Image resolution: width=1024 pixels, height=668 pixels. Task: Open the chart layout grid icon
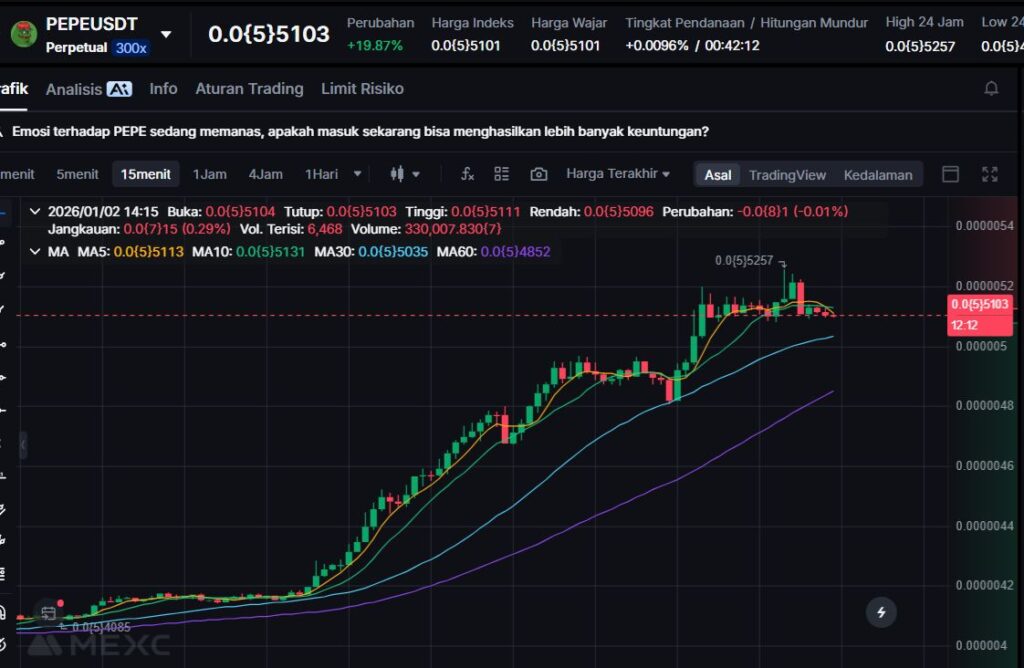pyautogui.click(x=502, y=174)
